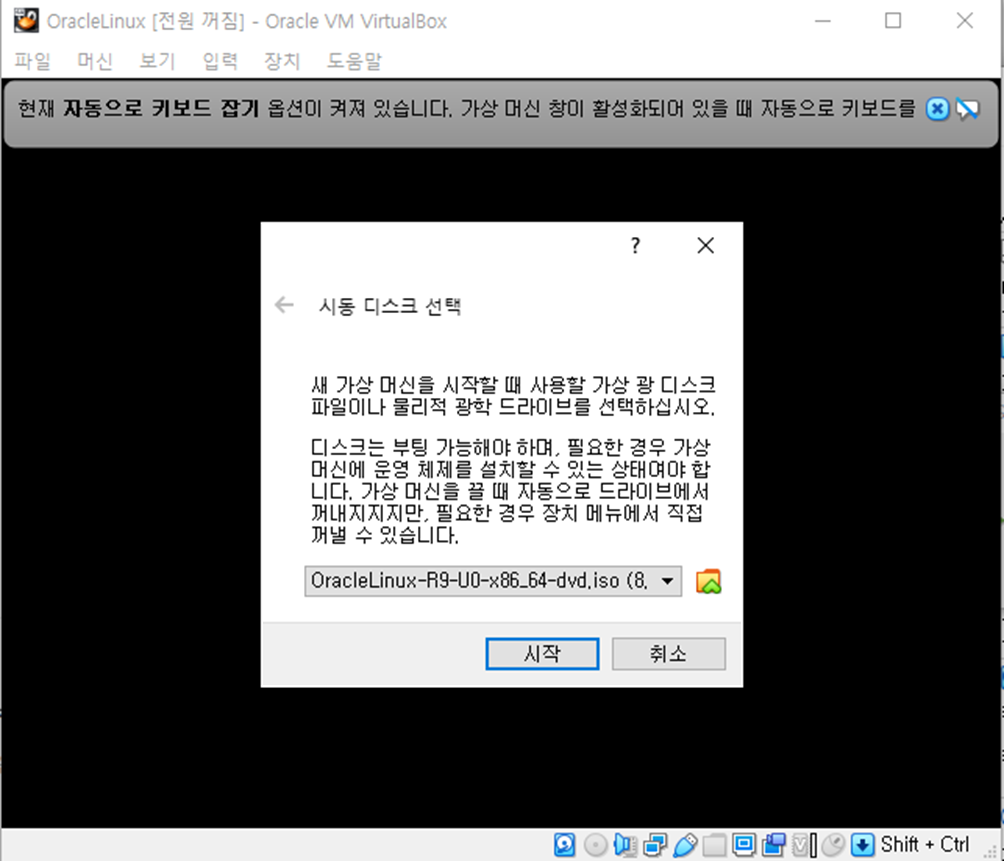Open the 도움말 menu
The image size is (1004, 861).
click(355, 61)
